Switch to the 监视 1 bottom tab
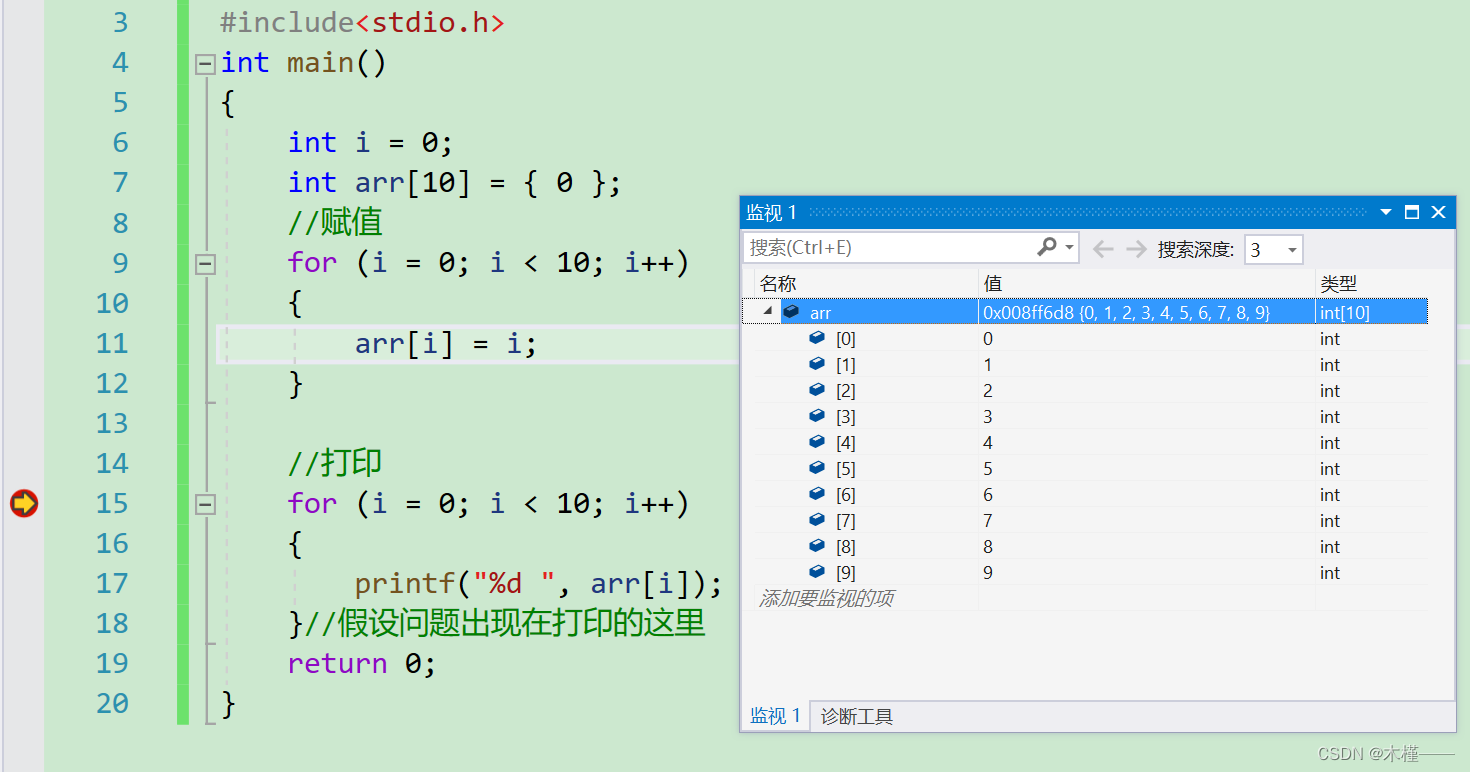Viewport: 1470px width, 772px height. pos(775,716)
